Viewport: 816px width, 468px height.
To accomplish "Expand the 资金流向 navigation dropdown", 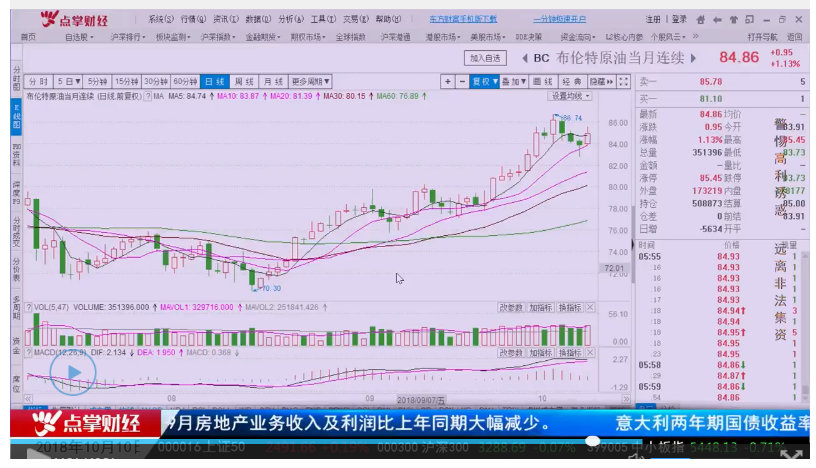I will click(578, 37).
